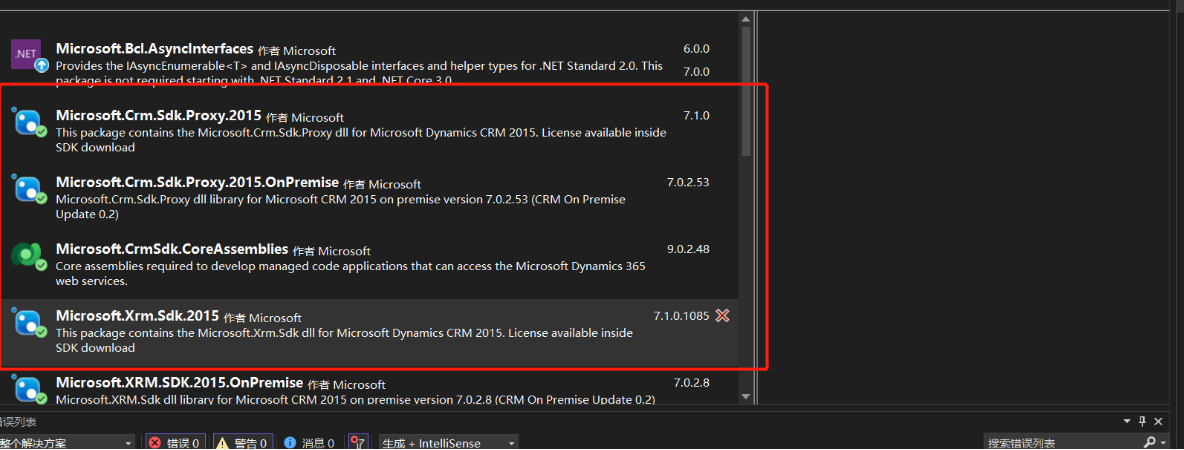Viewport: 1184px width, 450px height.
Task: Click version 7.0.0 of AsyncInterfaces
Action: pyautogui.click(x=696, y=72)
